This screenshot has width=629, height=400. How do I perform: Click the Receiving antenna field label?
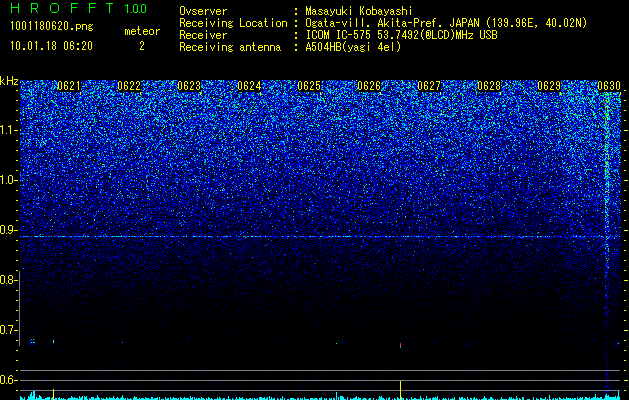230,47
